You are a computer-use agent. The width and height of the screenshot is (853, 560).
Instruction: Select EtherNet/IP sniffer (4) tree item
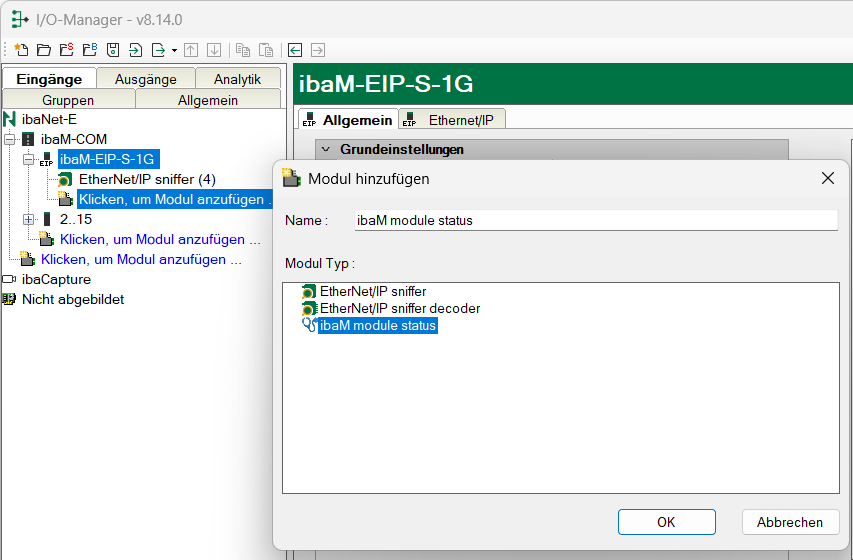(147, 180)
